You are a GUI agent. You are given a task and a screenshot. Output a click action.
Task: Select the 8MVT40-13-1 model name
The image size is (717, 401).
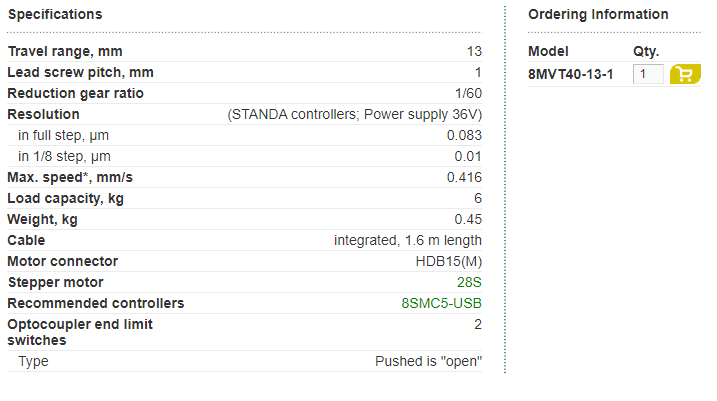570,74
